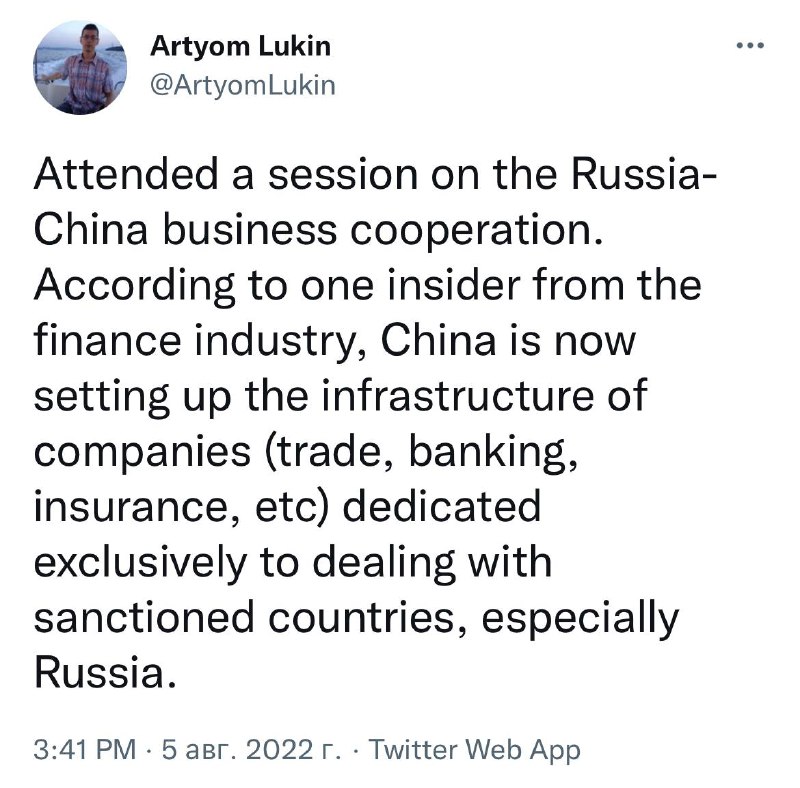Viewport: 800px width, 788px height.
Task: Click the word Russia- ending first line
Action: click(x=644, y=174)
